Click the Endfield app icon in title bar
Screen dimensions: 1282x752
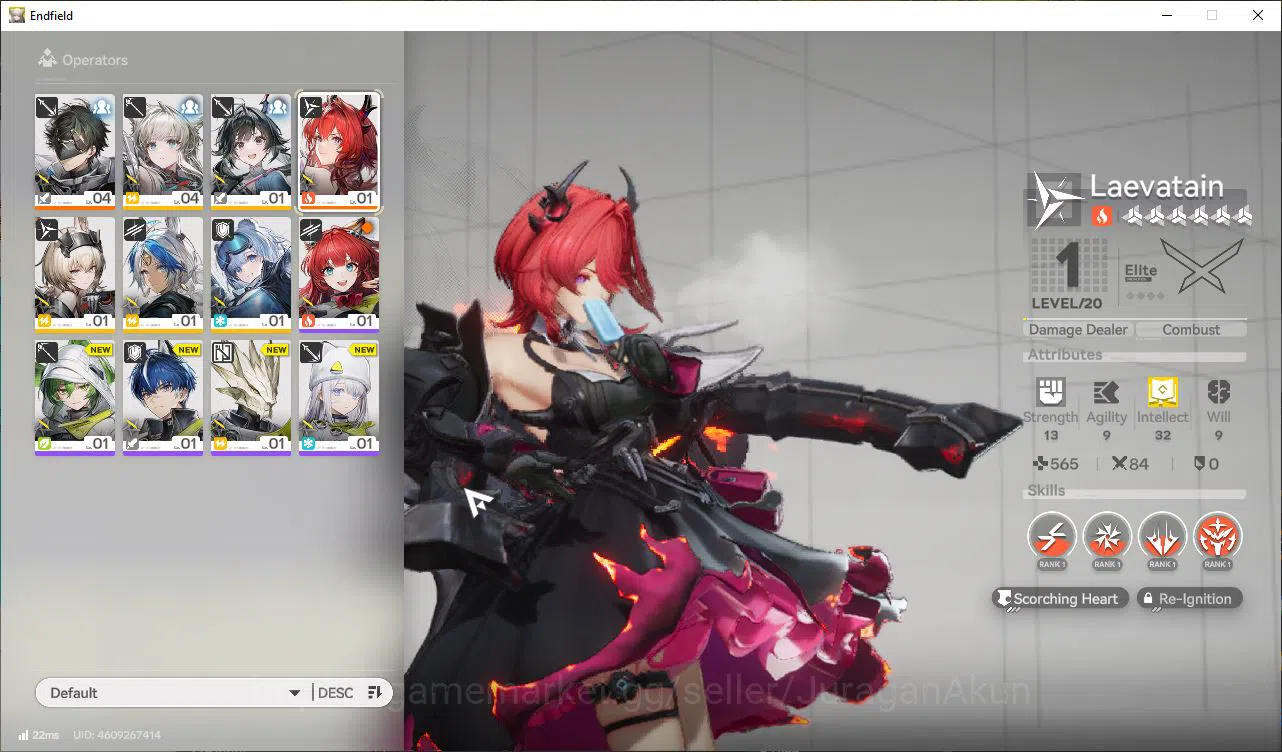(x=16, y=15)
